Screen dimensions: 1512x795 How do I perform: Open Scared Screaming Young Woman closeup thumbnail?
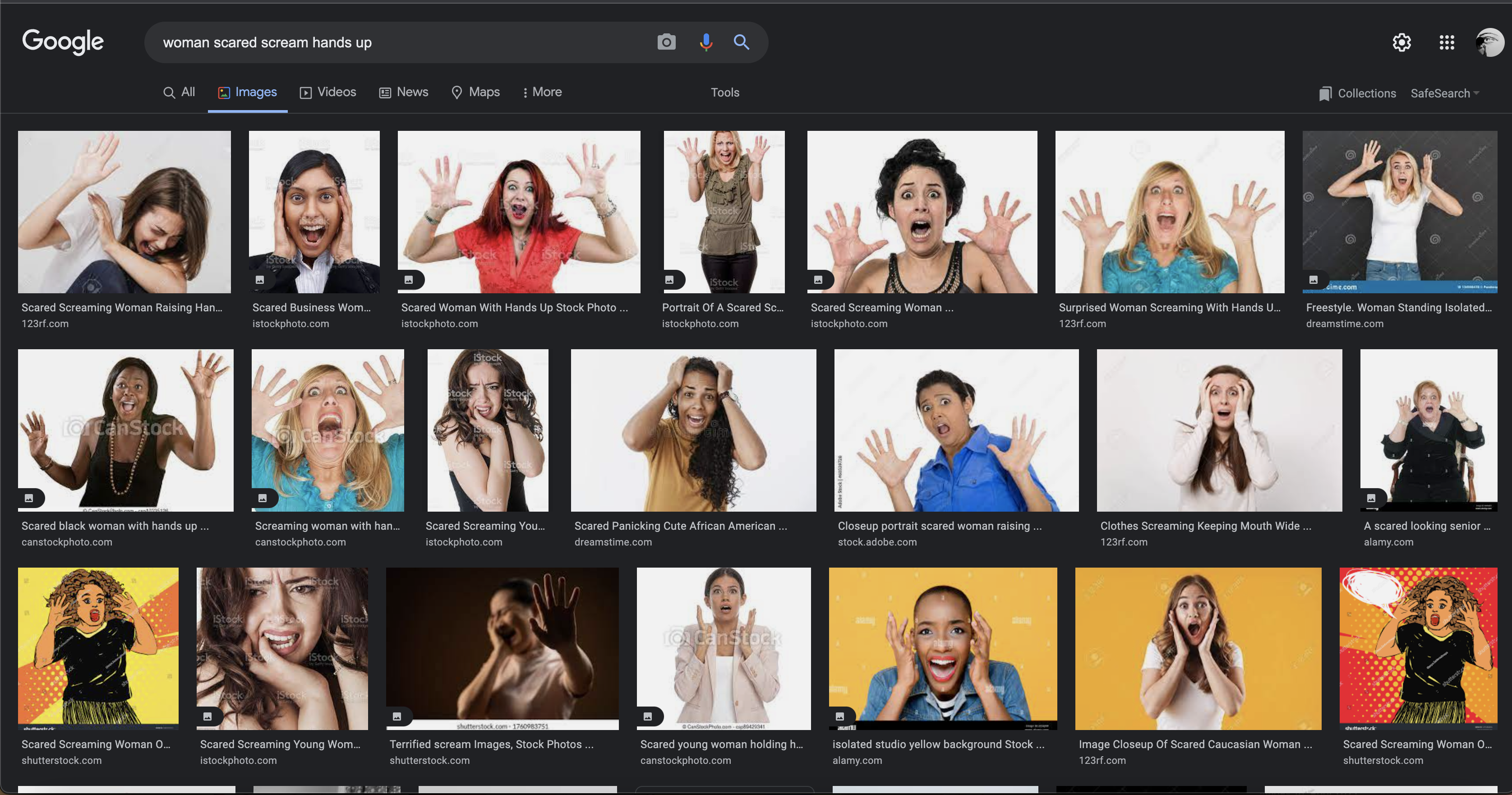282,649
